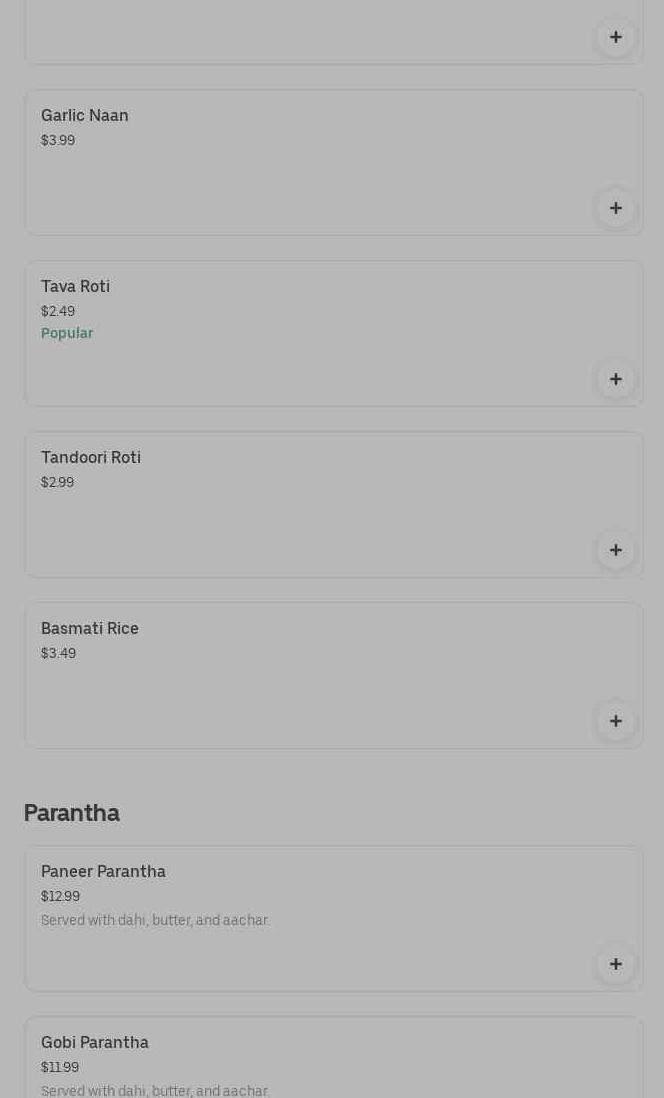Add Basmati Rice with its plus button
The width and height of the screenshot is (664, 1098).
[616, 721]
